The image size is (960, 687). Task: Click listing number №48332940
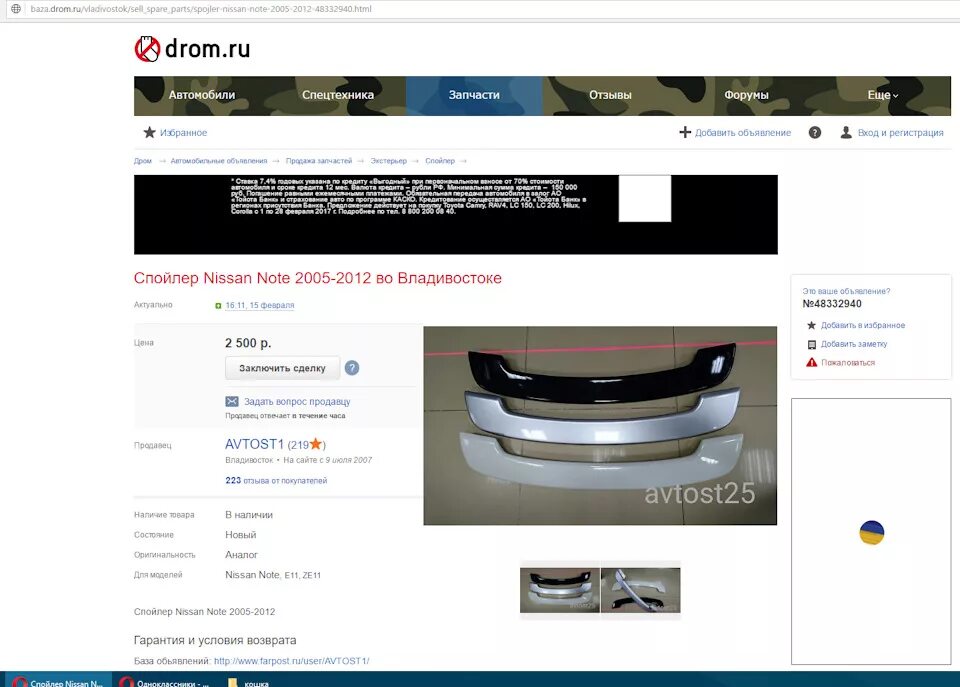[832, 304]
